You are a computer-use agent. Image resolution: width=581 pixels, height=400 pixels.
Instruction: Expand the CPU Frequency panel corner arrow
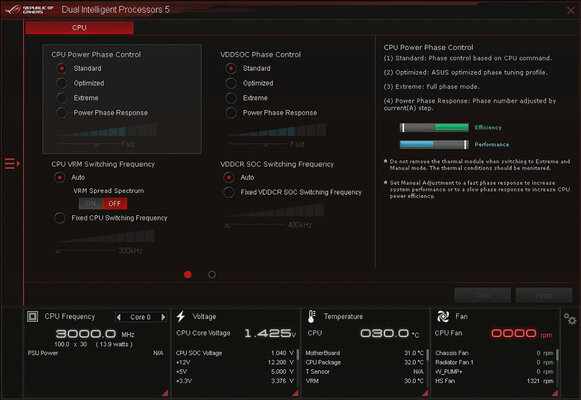click(x=165, y=393)
